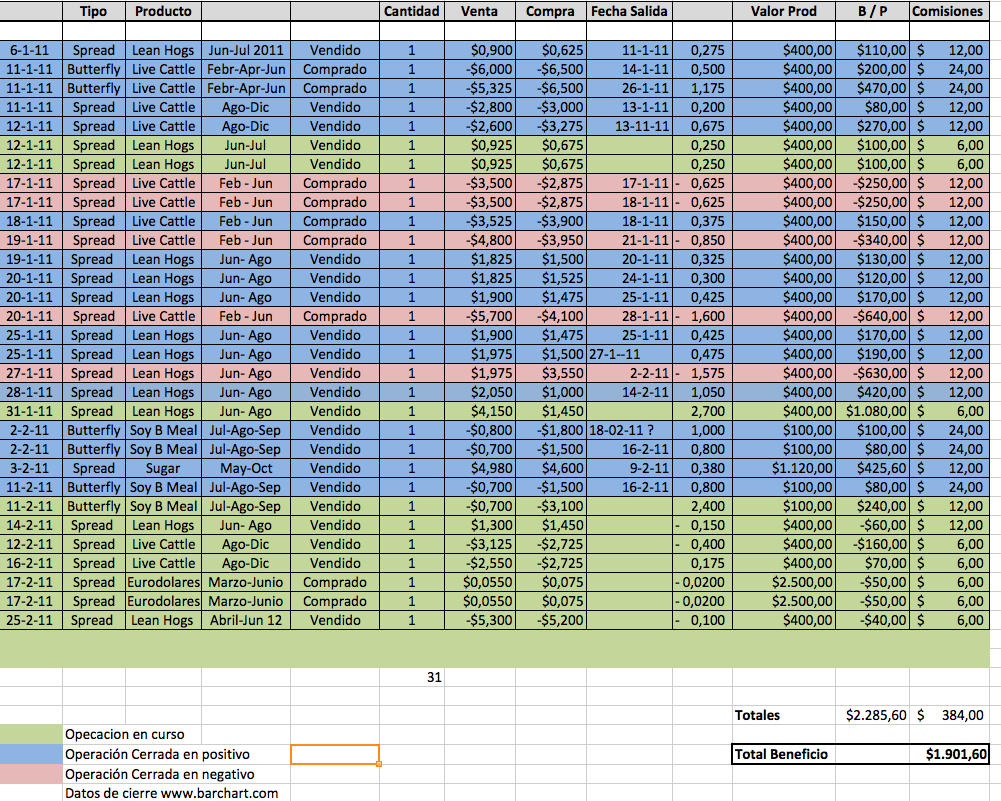Select the venta cell -$4,800
This screenshot has height=801, width=1001.
coord(479,241)
